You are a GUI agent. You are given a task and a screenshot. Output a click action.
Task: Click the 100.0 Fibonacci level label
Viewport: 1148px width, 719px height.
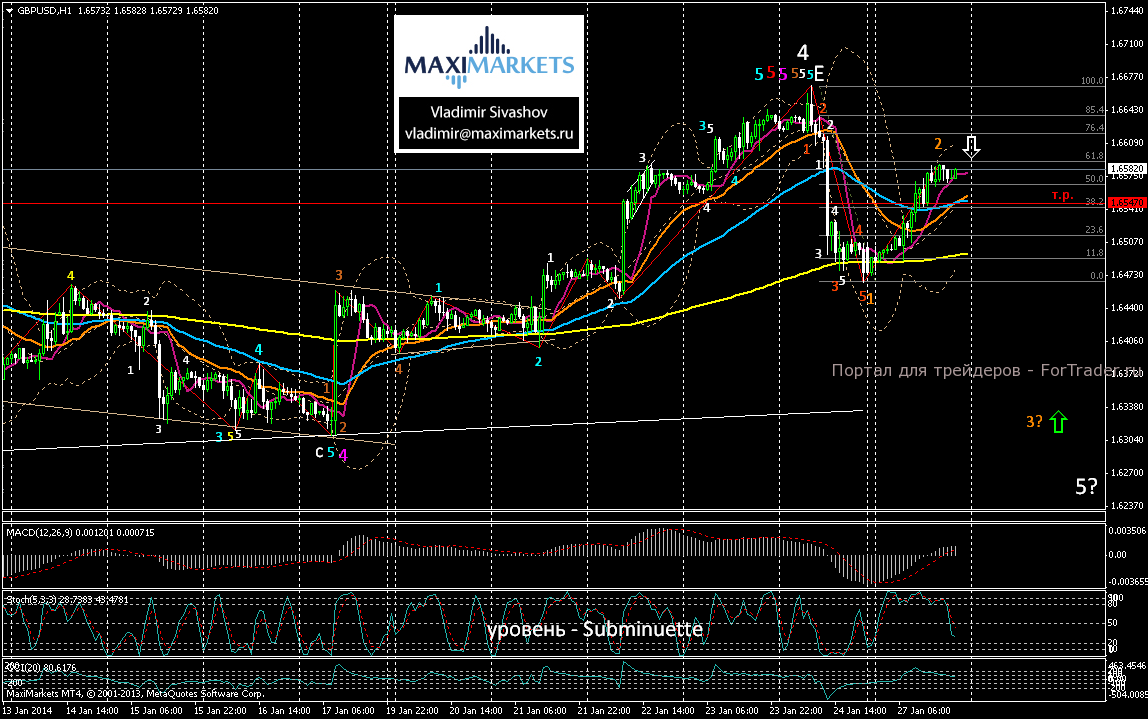[1091, 82]
